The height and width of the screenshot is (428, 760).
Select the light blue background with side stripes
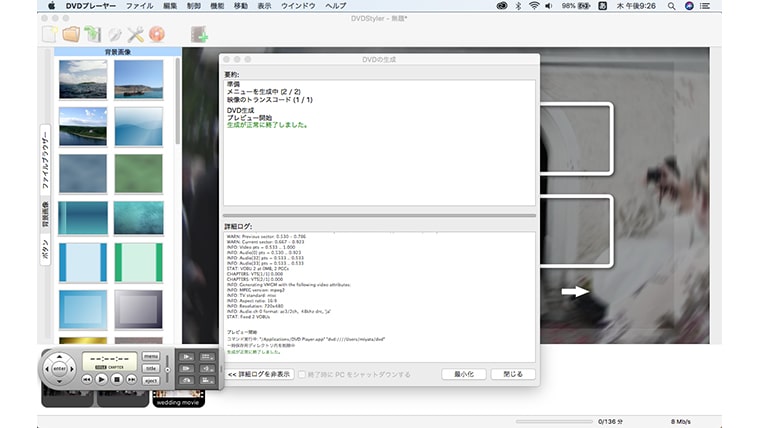[x=83, y=263]
